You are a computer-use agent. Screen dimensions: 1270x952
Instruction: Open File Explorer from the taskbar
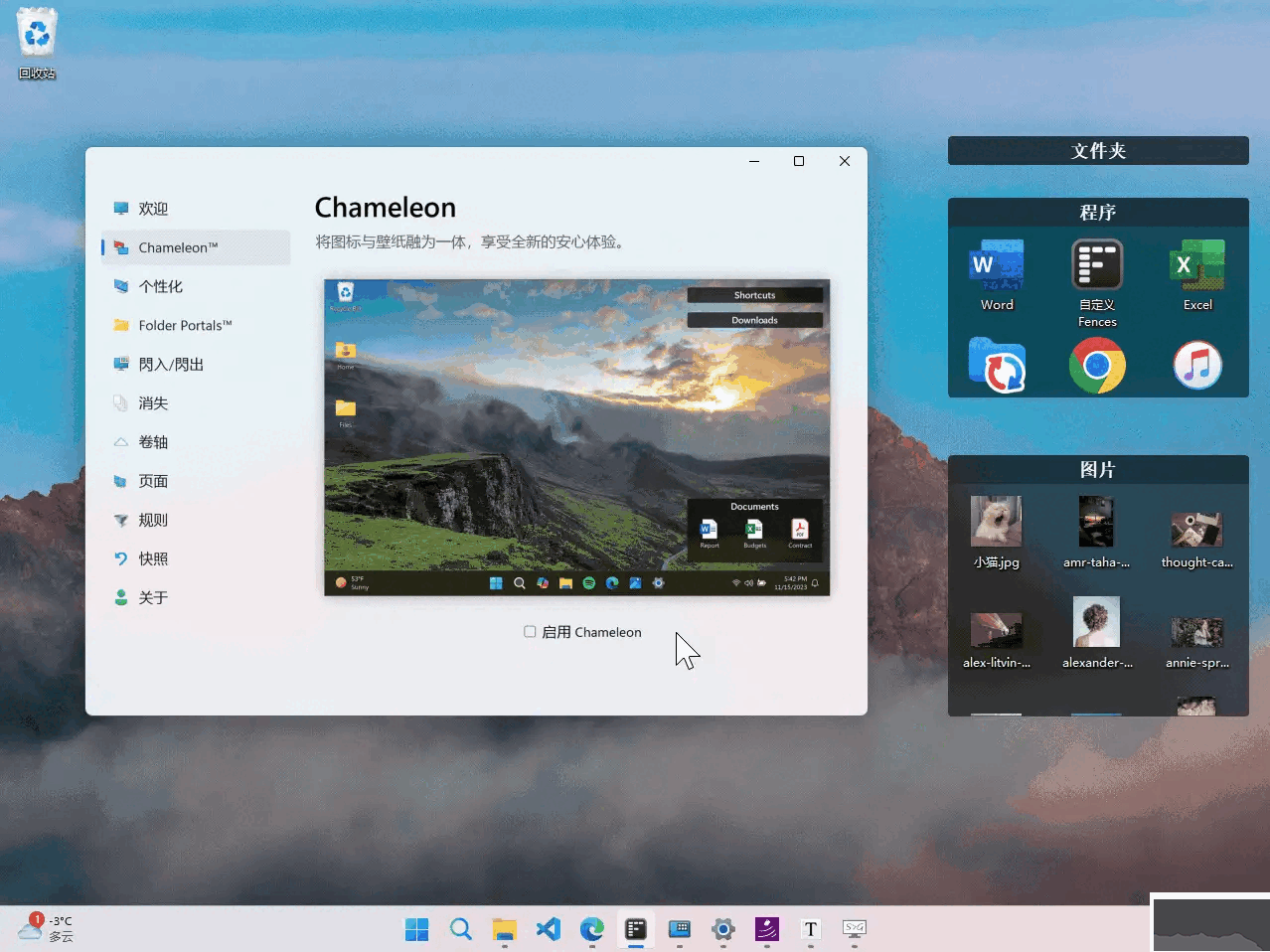point(505,929)
